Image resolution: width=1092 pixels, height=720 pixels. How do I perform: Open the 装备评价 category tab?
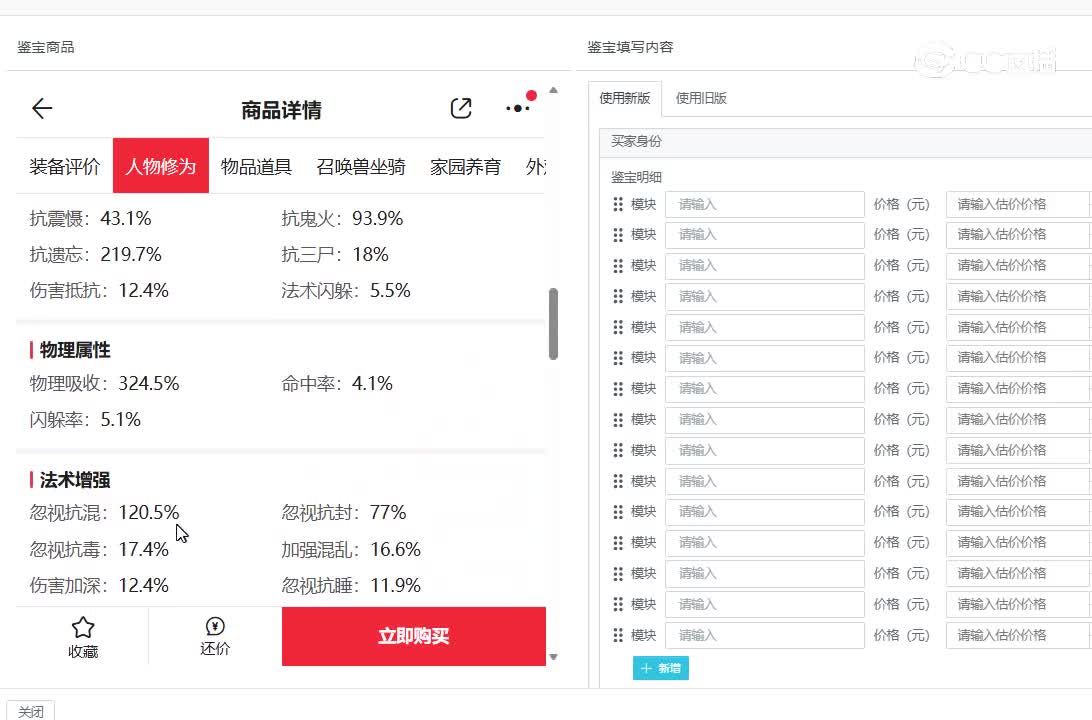(65, 166)
